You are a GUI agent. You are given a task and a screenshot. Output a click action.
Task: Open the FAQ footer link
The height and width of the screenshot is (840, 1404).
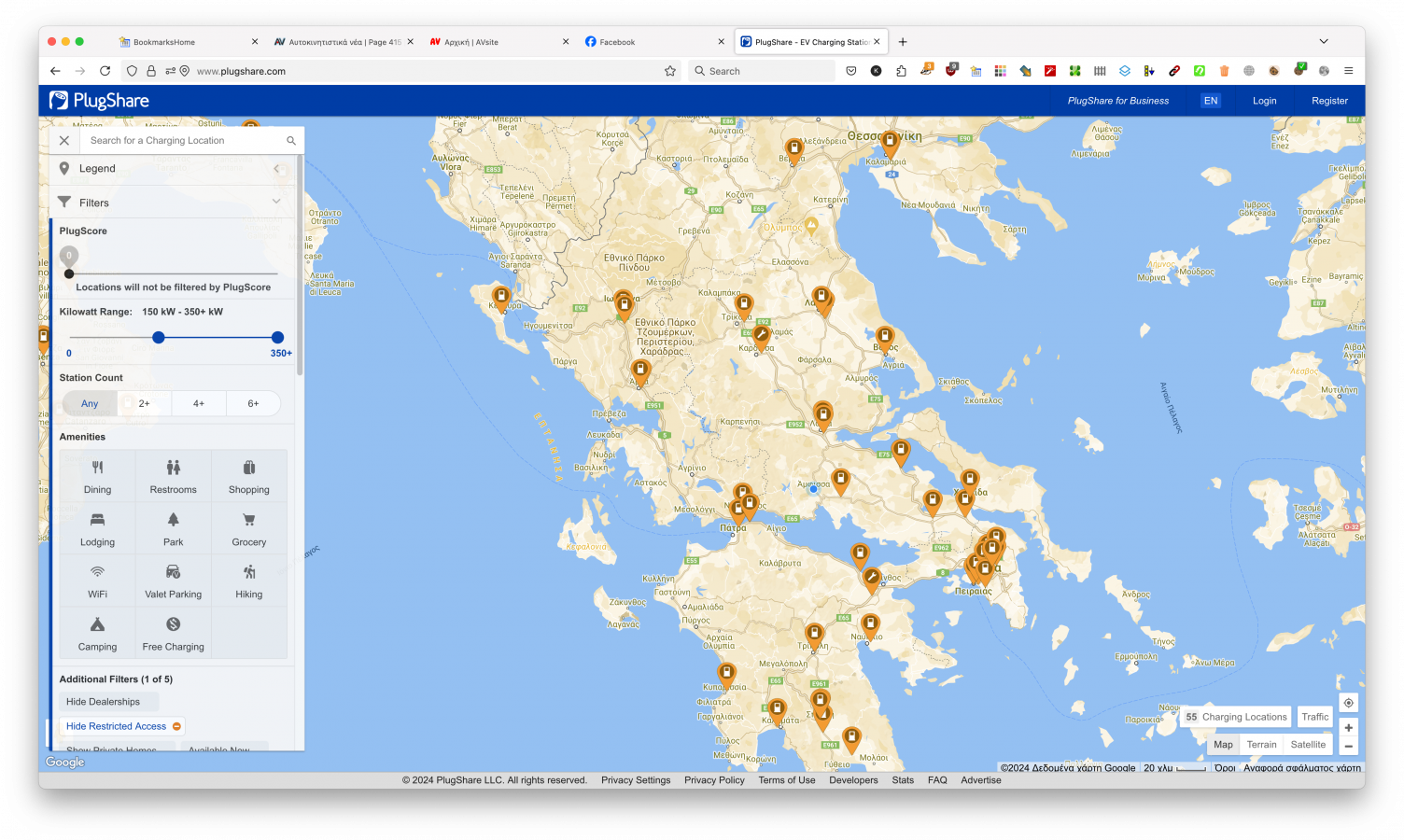(937, 780)
